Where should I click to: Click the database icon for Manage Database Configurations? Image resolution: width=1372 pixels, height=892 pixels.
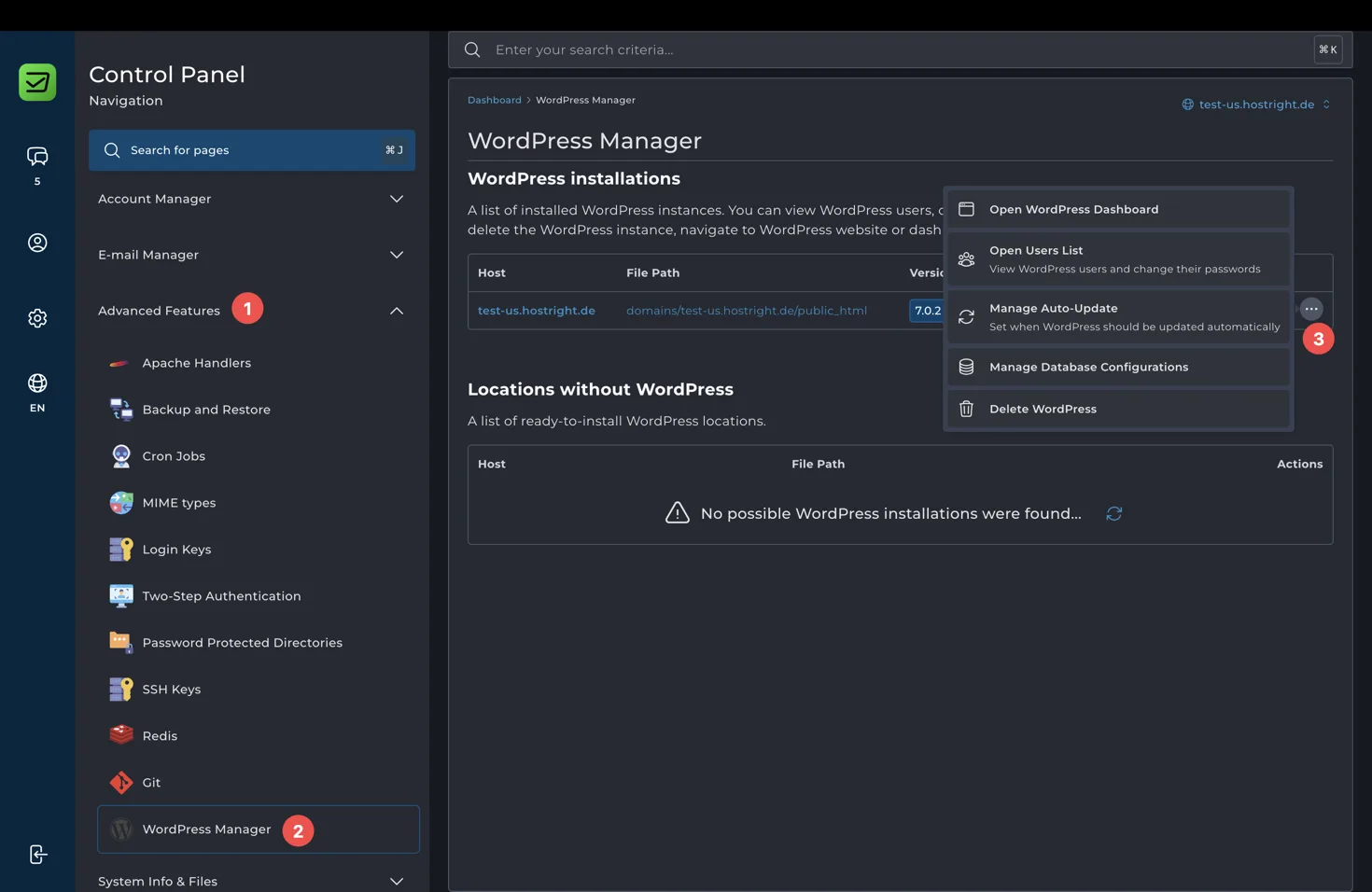tap(966, 367)
